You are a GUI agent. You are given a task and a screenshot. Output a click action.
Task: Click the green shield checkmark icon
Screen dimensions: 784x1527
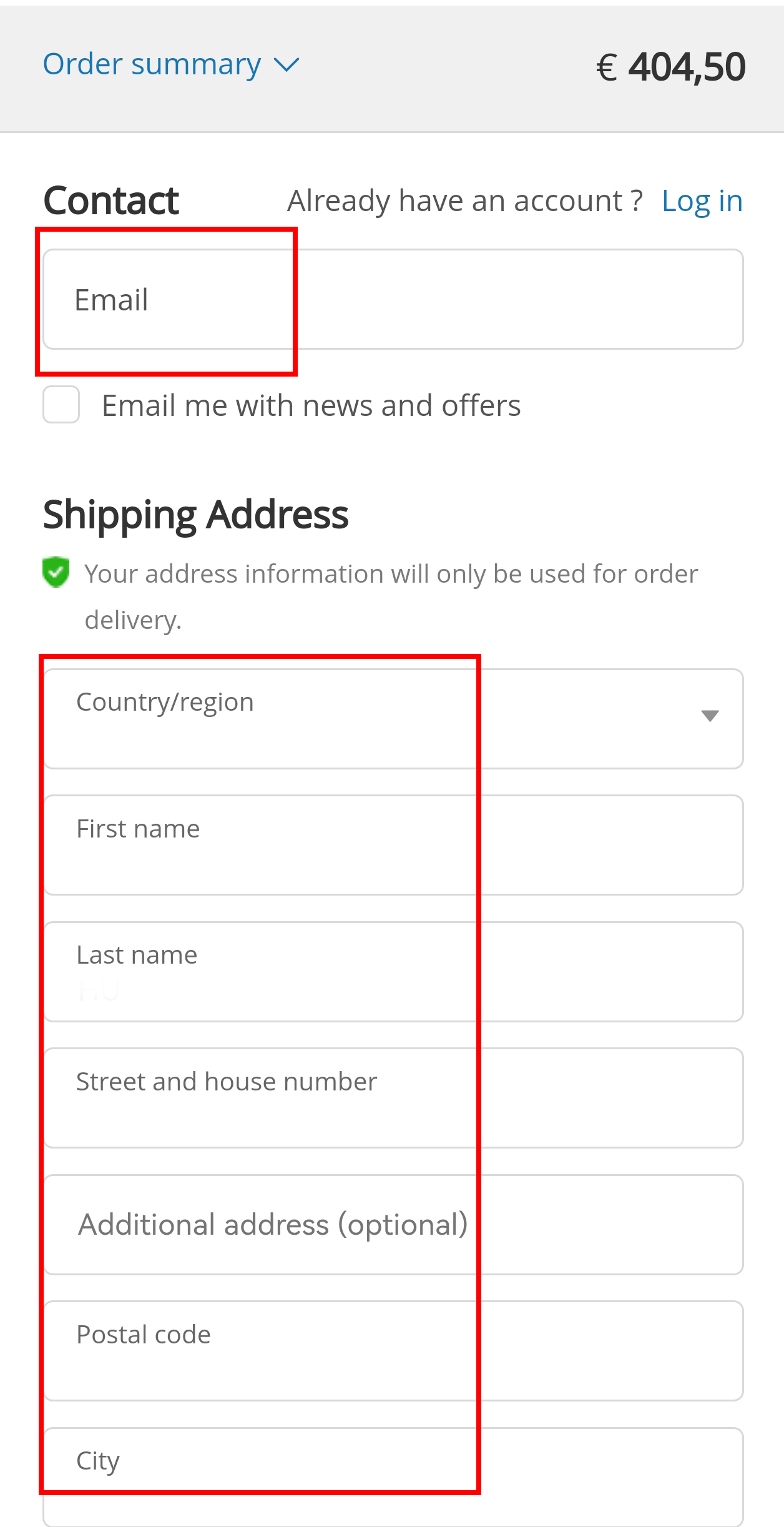click(56, 572)
